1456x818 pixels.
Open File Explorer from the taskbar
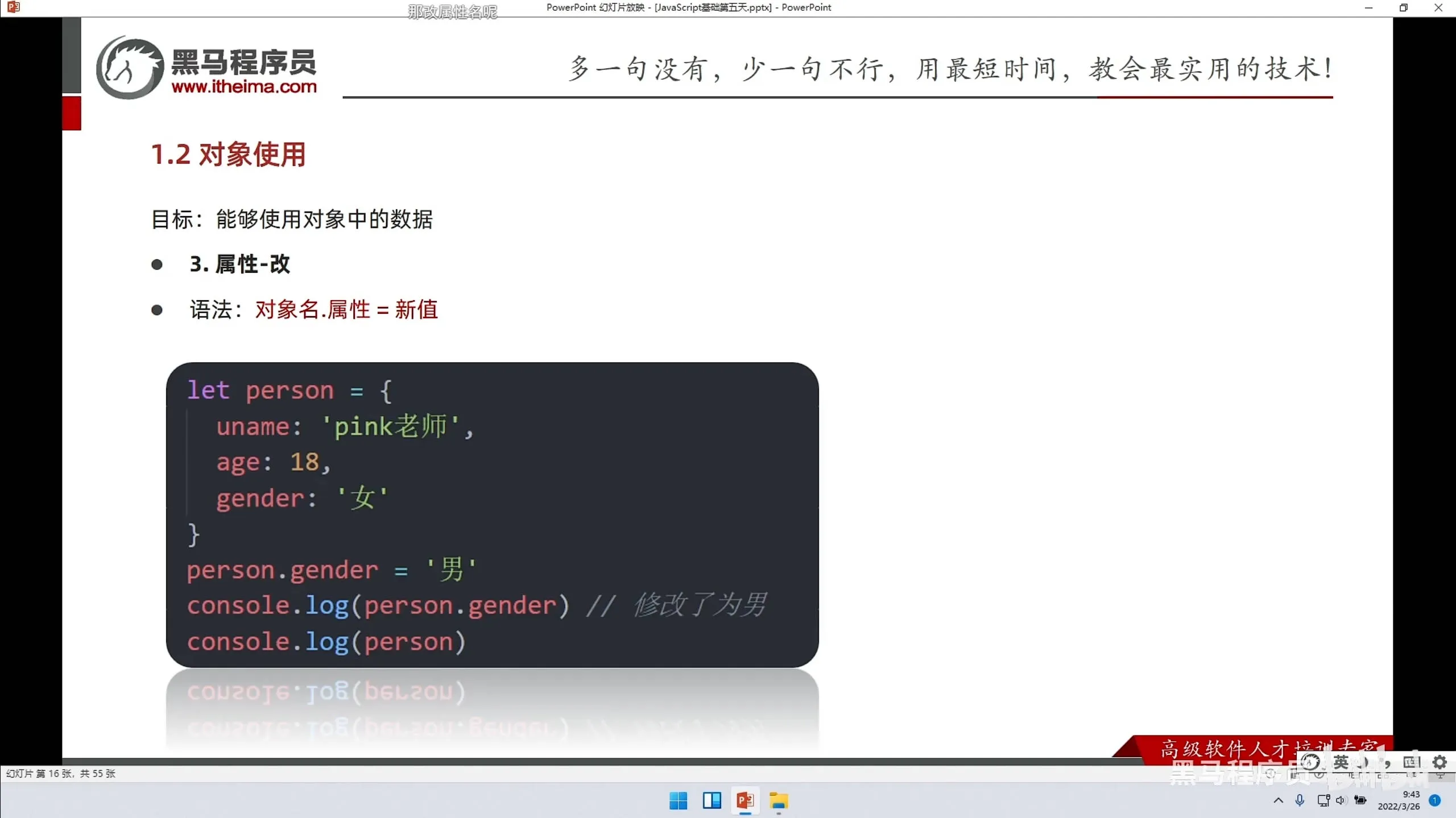click(779, 800)
